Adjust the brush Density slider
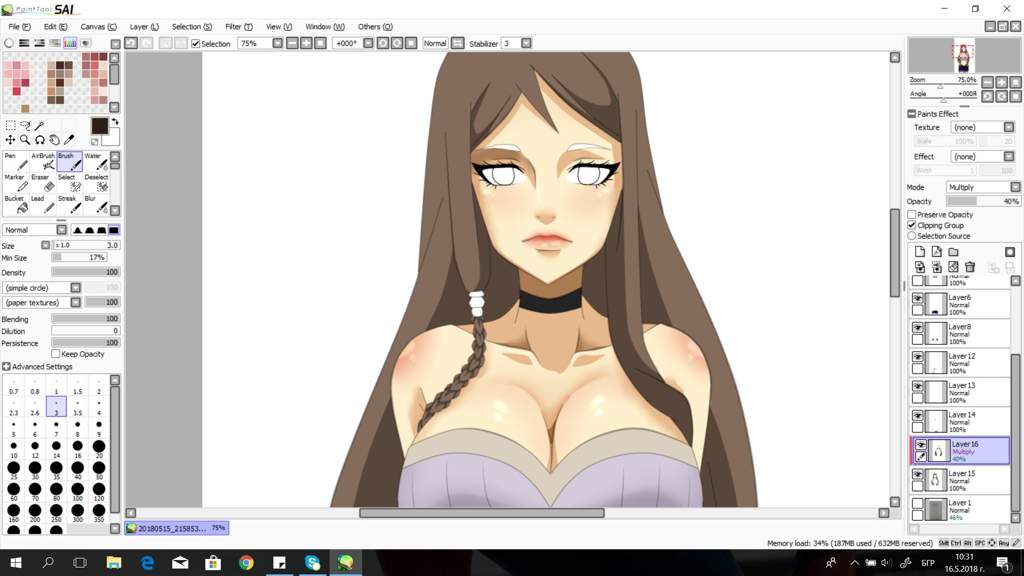The height and width of the screenshot is (576, 1024). click(x=86, y=272)
